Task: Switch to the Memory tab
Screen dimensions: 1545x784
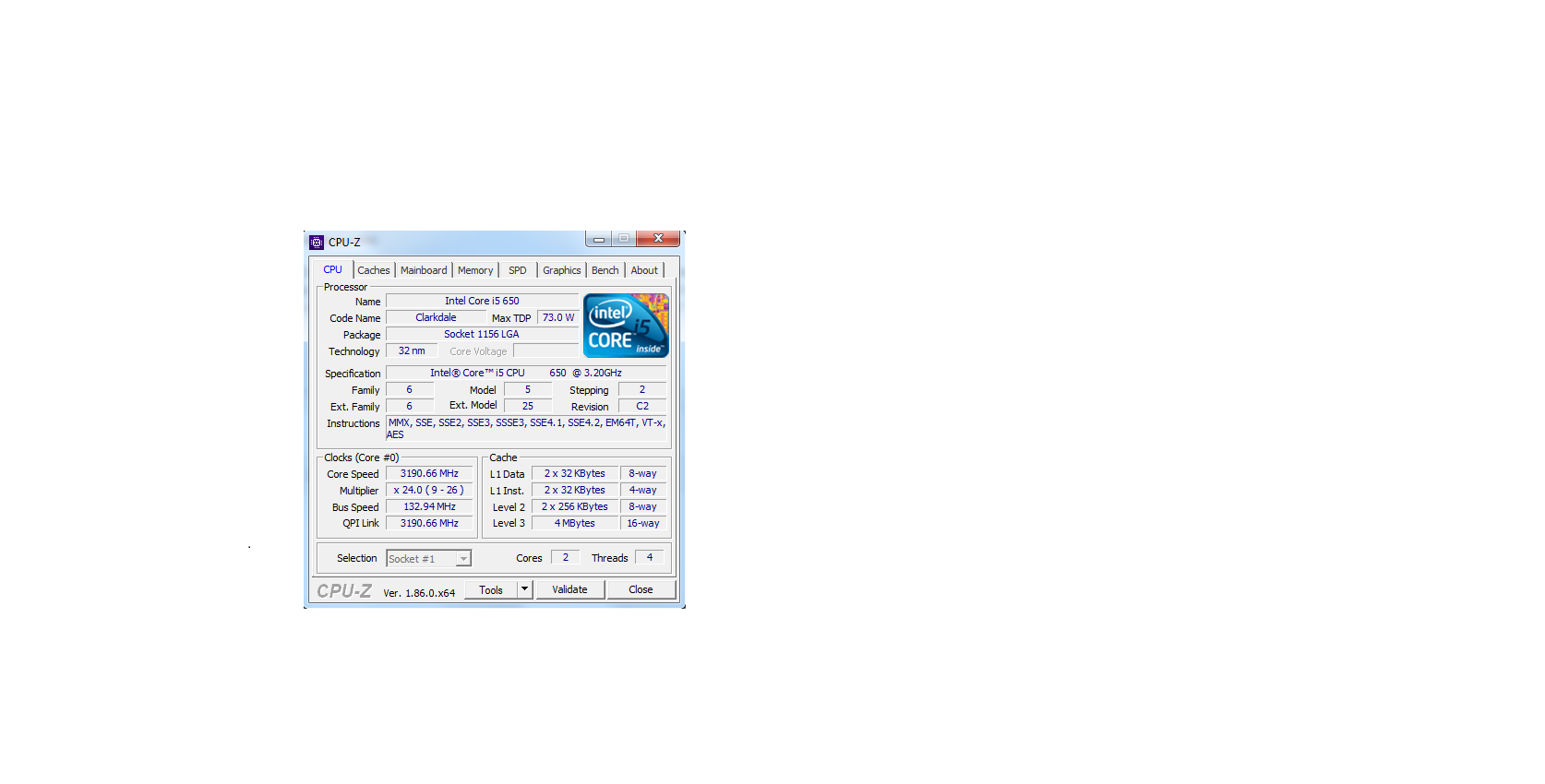Action: pos(475,270)
